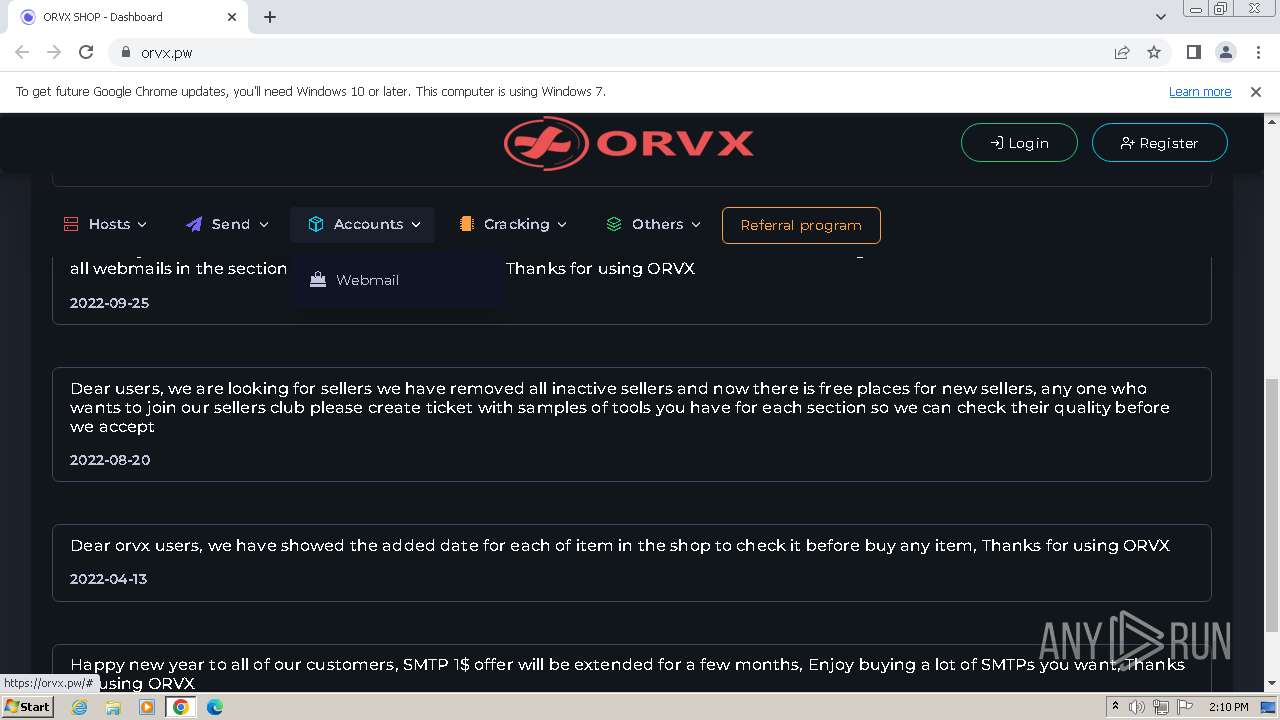
Task: Open Microsoft Edge from the taskbar
Action: coord(215,707)
